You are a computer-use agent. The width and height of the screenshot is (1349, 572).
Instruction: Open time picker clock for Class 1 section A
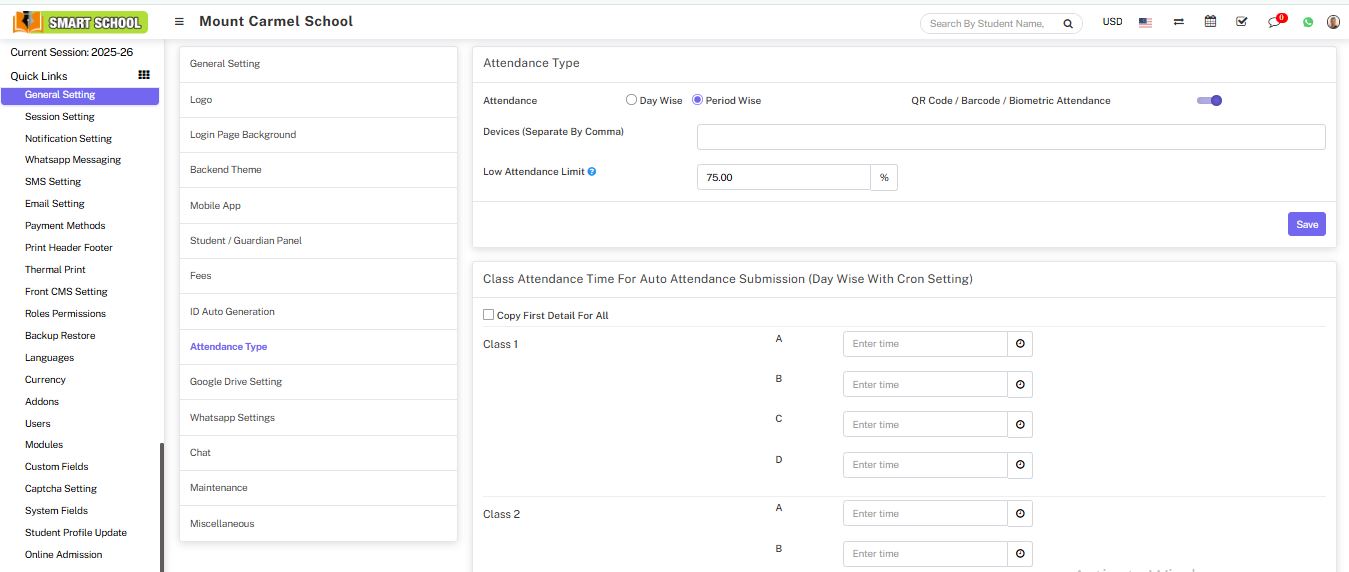point(1020,344)
